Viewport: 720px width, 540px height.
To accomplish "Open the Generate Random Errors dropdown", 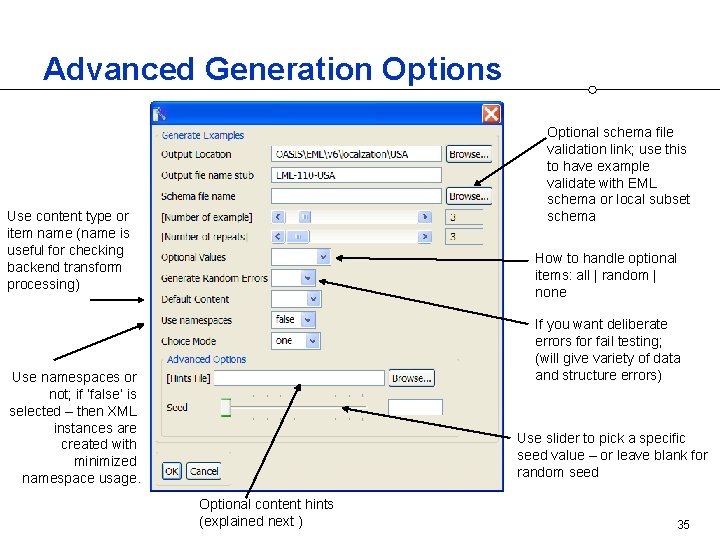I will (x=308, y=278).
